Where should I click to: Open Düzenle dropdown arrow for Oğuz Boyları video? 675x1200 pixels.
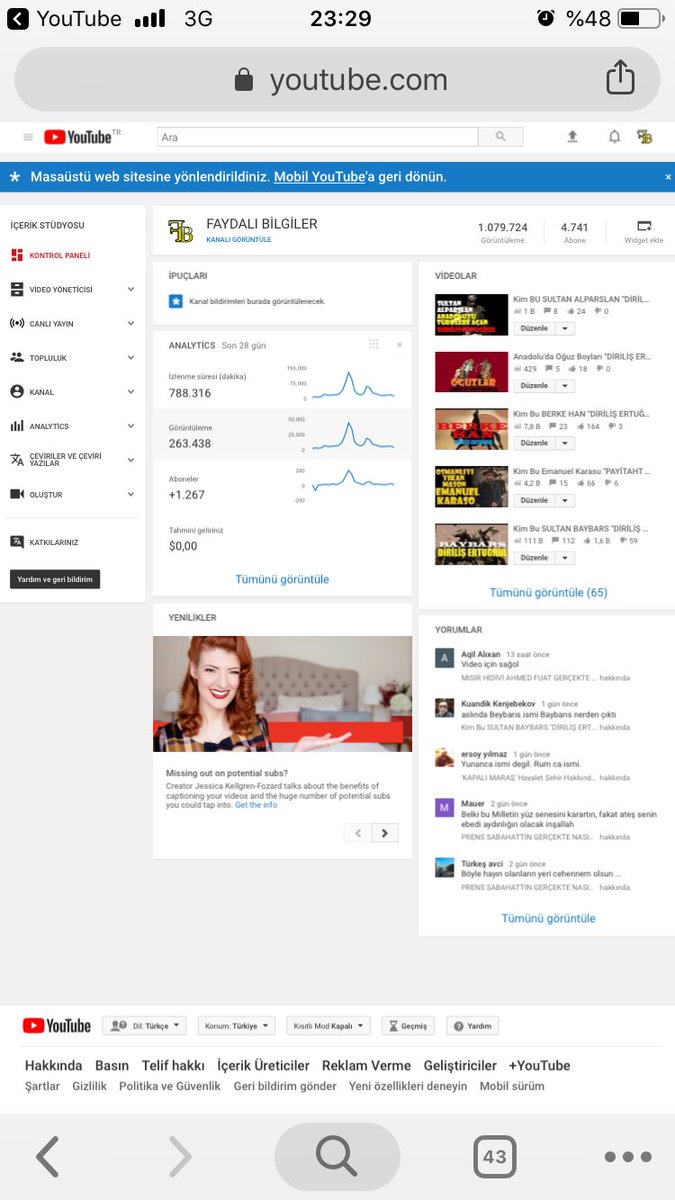(x=565, y=385)
